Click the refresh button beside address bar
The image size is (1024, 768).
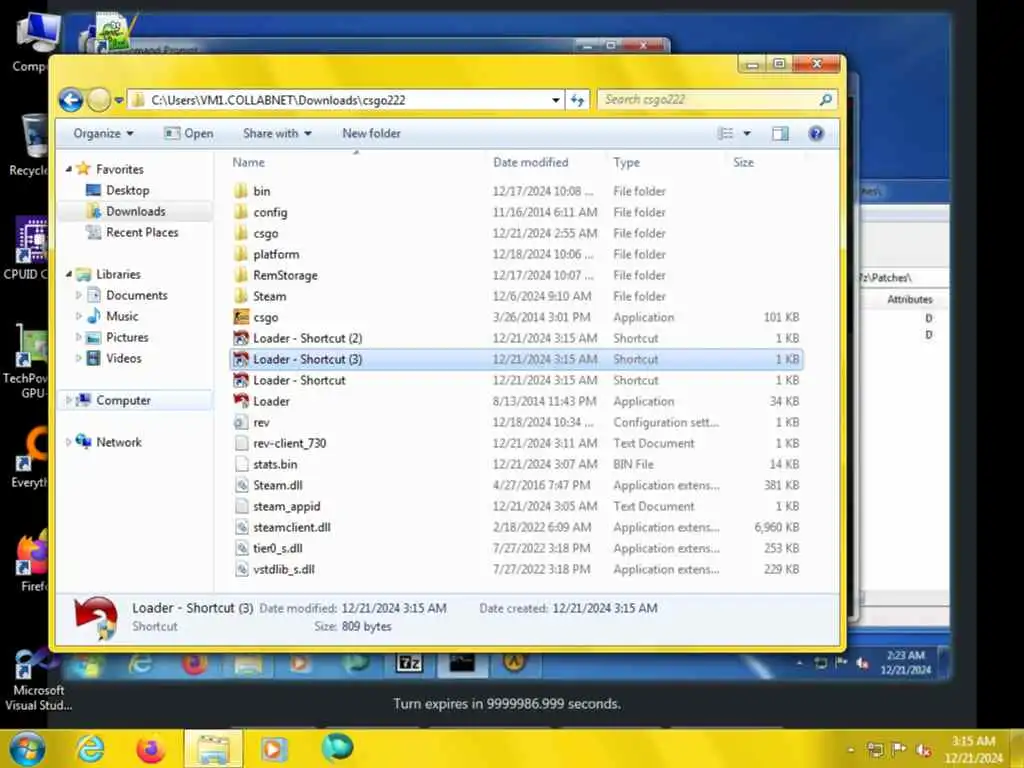577,100
